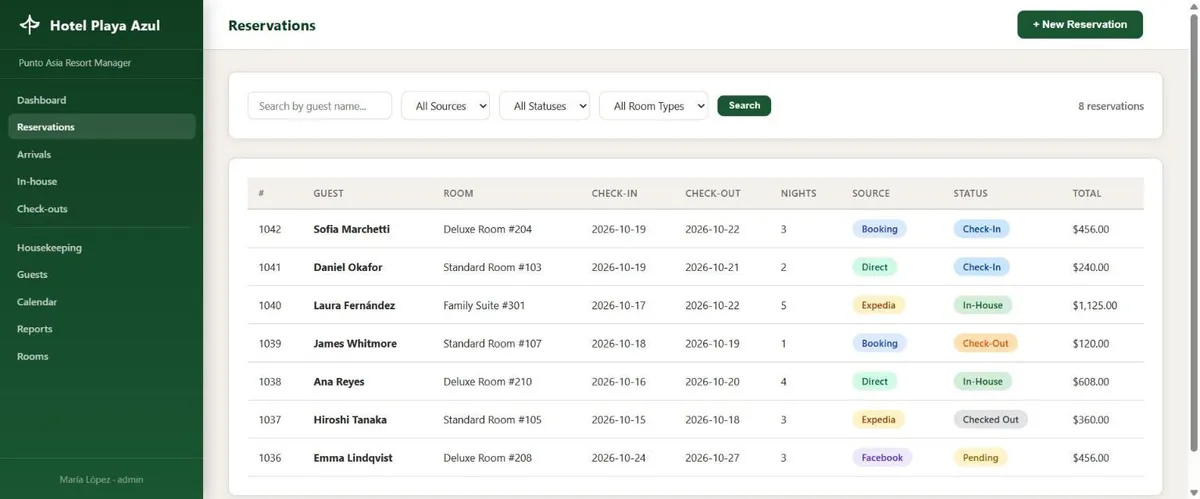Click In-House status for Laura Fernández
The height and width of the screenshot is (499, 1200).
tap(983, 305)
